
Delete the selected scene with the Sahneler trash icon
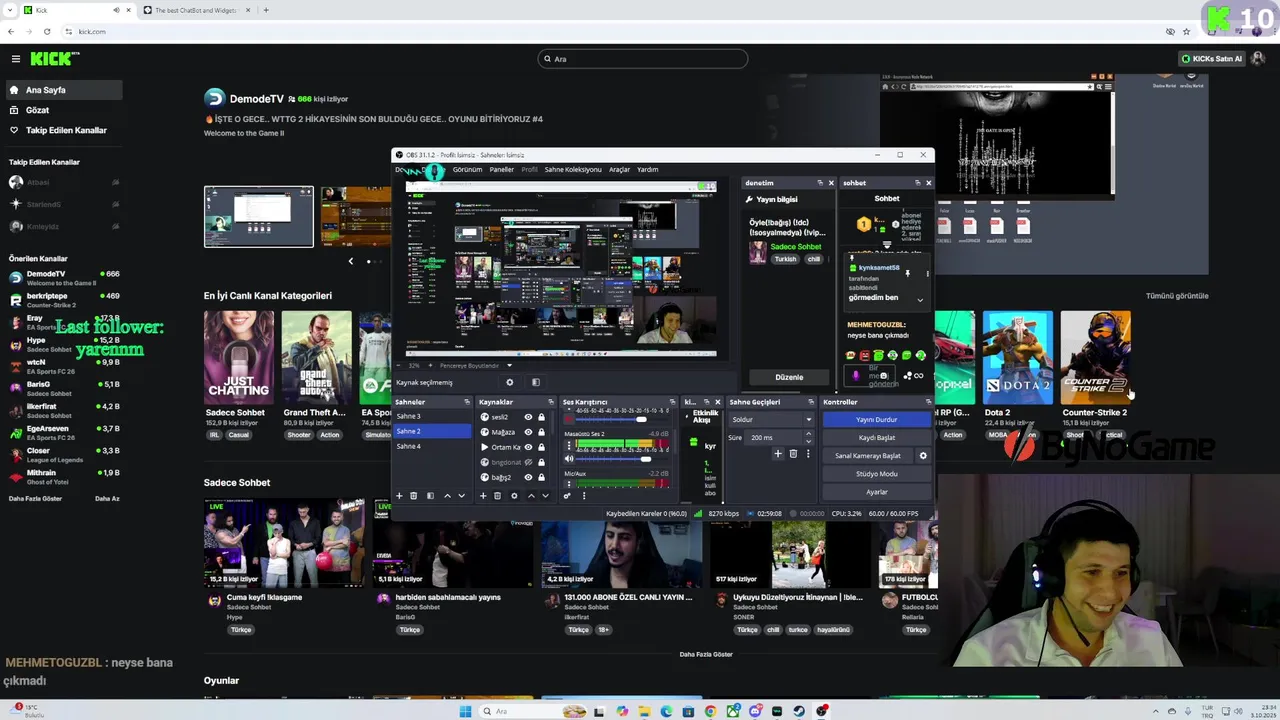pyautogui.click(x=414, y=496)
